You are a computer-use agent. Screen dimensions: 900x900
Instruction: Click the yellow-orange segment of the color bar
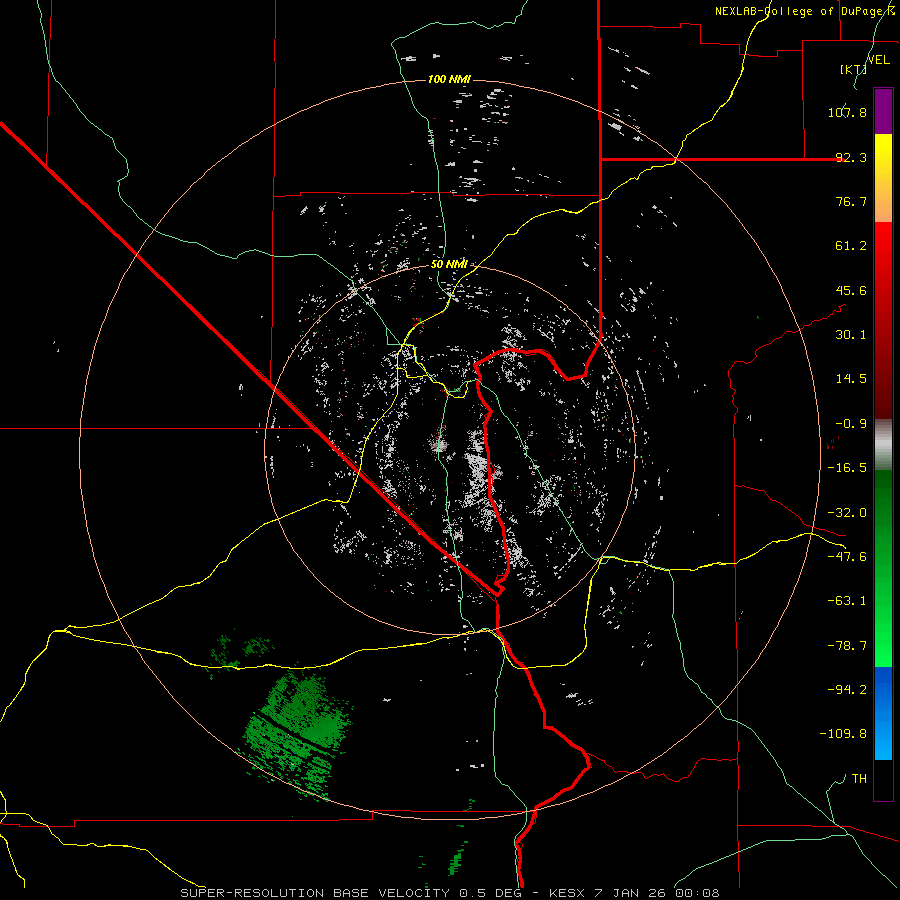pos(883,178)
